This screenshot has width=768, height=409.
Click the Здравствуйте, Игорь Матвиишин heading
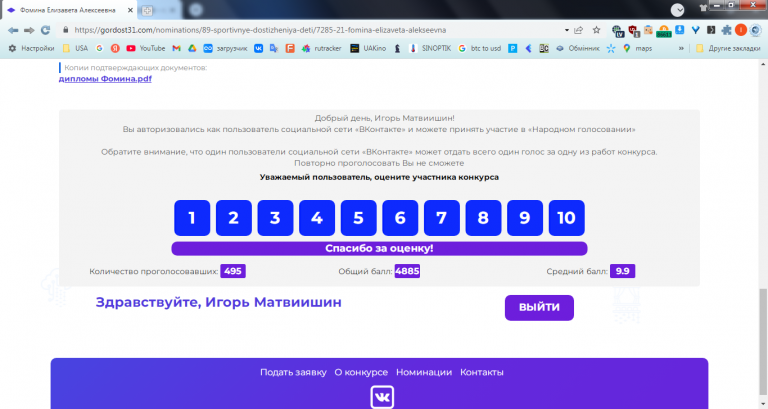[x=218, y=302]
